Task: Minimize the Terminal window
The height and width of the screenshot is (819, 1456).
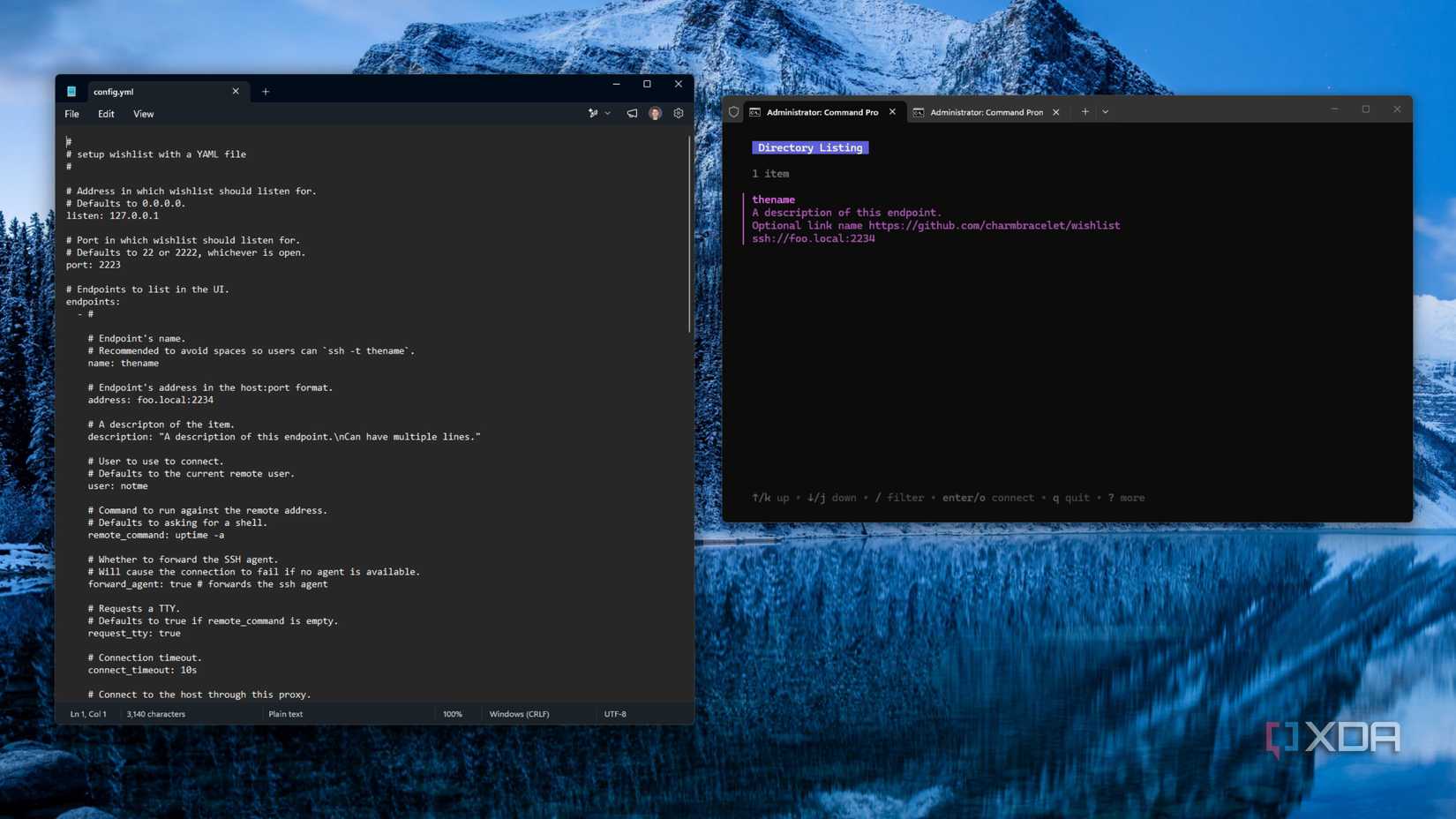Action: point(1334,109)
